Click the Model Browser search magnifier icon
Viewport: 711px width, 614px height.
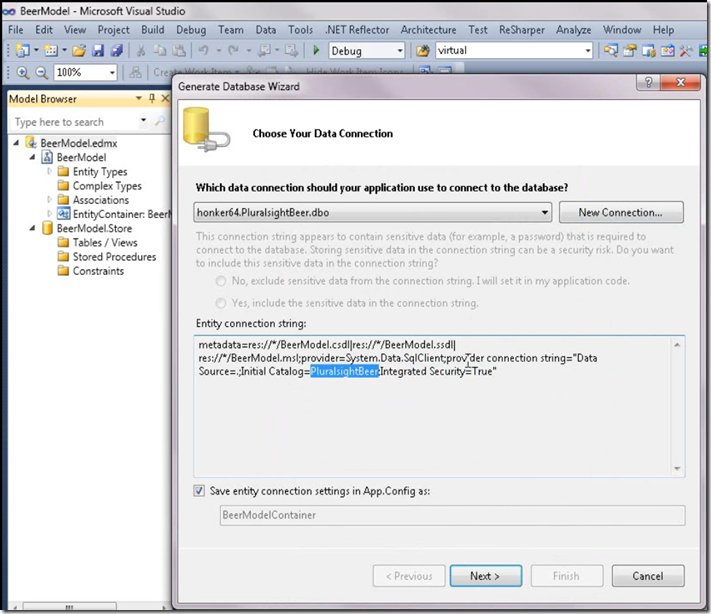[x=160, y=121]
